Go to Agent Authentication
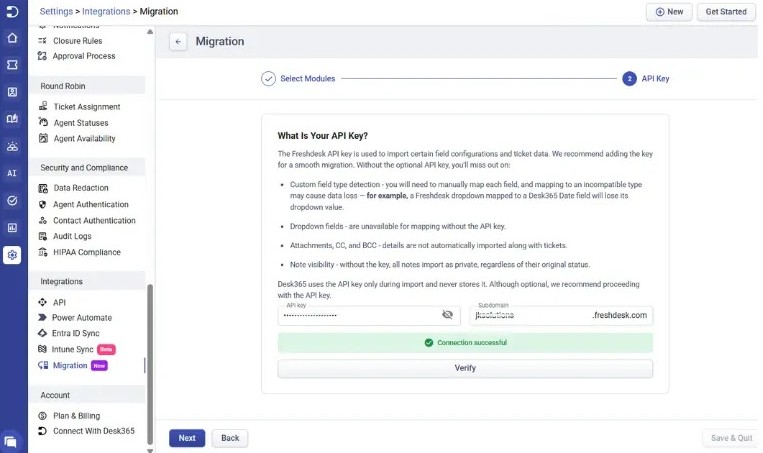 pos(91,204)
